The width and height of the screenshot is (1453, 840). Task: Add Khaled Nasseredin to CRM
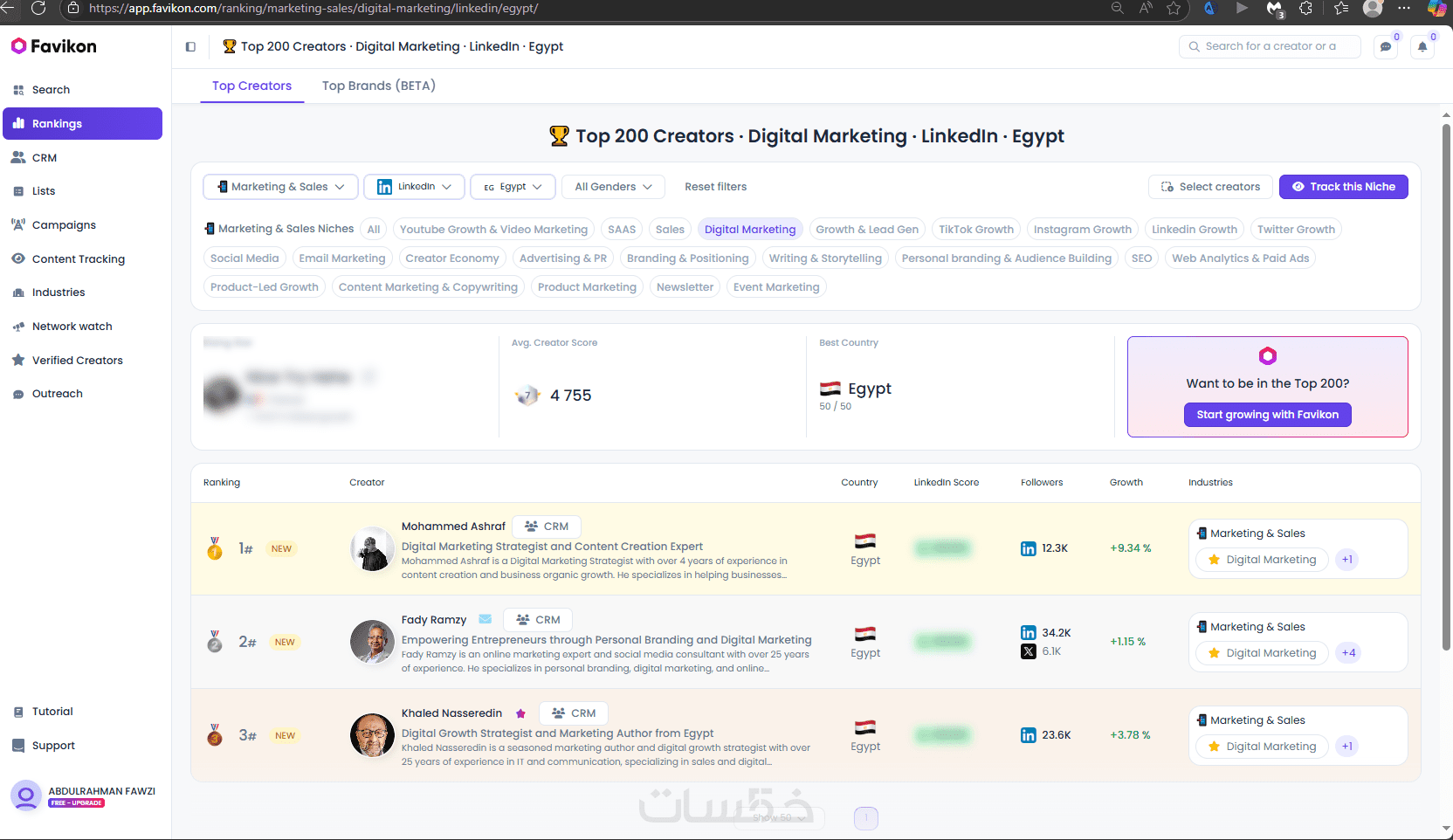coord(574,713)
